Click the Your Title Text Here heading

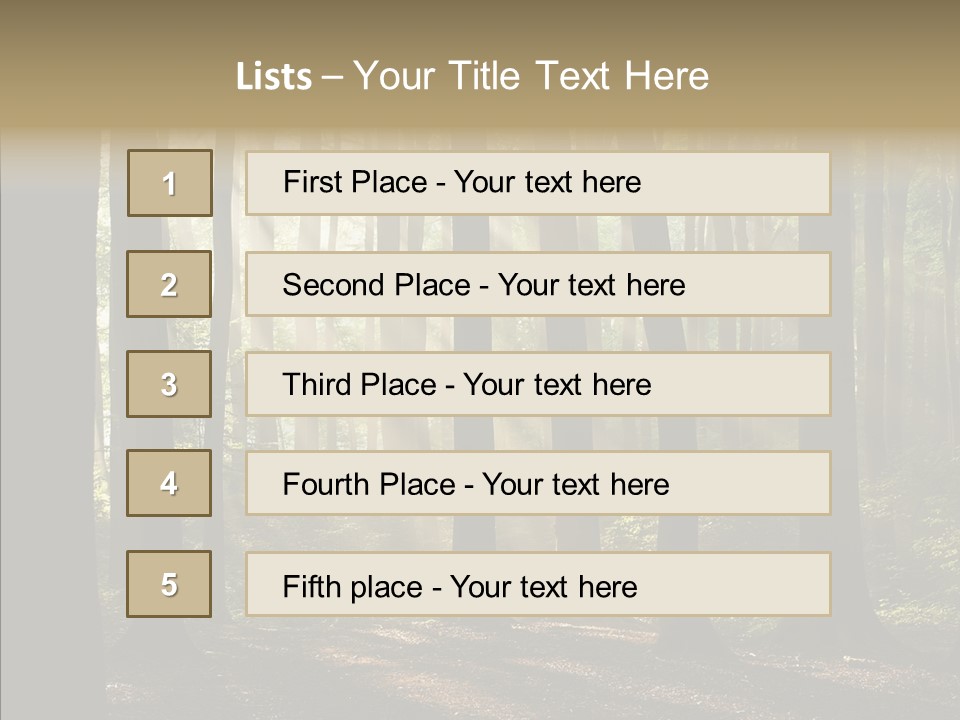(x=530, y=76)
